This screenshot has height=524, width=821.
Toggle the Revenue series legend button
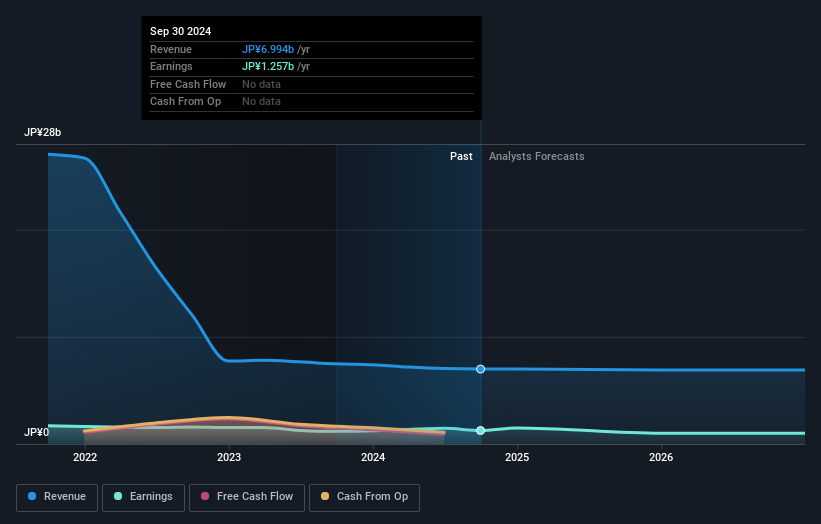(x=57, y=497)
